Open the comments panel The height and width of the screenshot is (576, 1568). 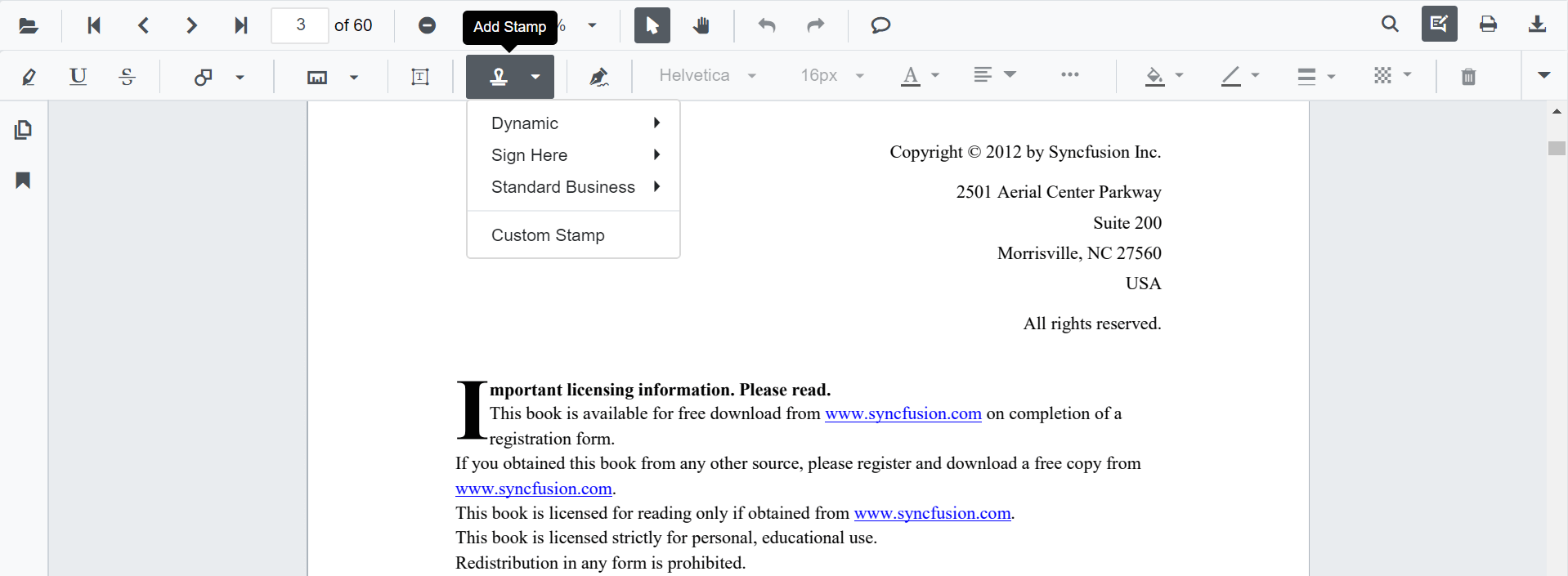coord(880,25)
